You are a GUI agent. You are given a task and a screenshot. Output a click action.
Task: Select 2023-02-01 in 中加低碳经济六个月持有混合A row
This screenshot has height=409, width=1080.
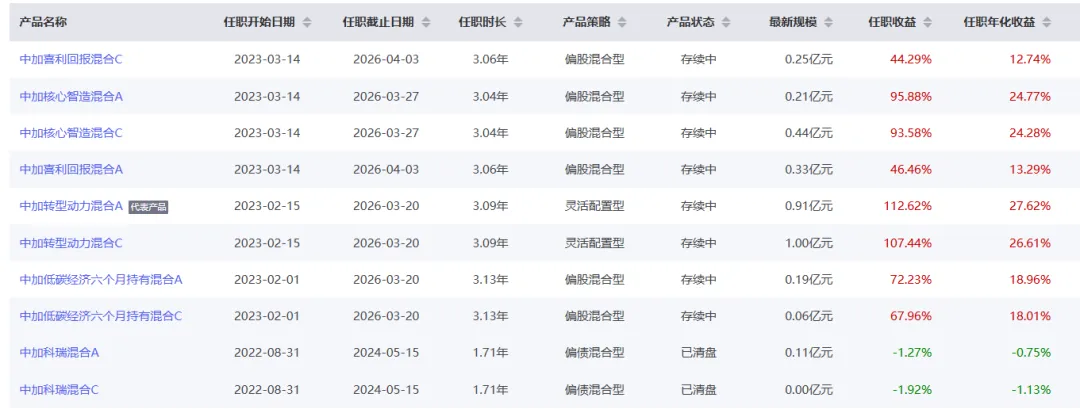click(267, 280)
